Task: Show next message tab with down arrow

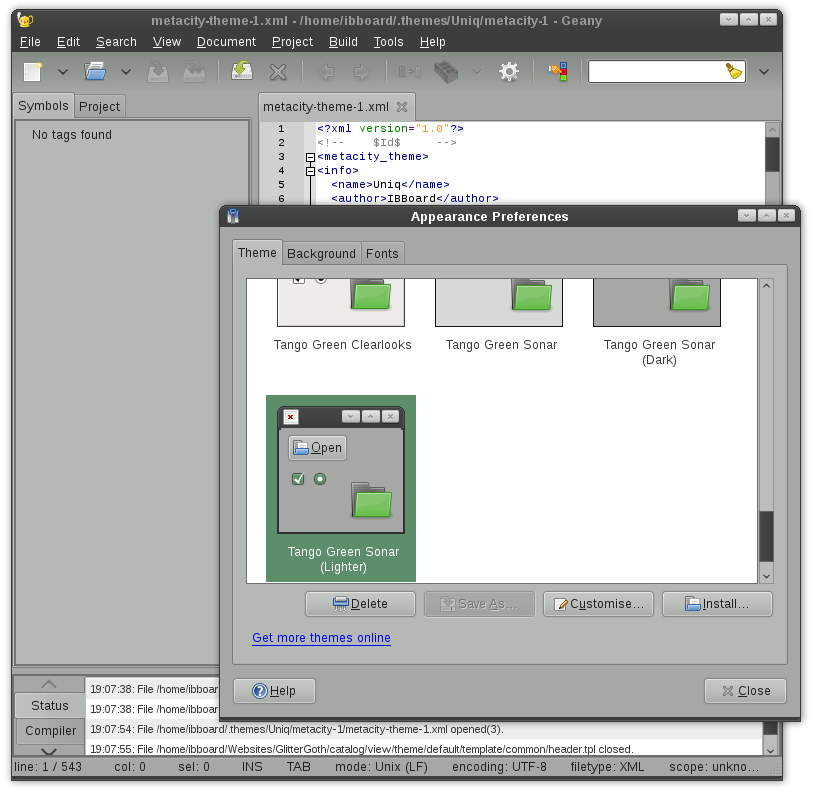Action: coord(49,751)
